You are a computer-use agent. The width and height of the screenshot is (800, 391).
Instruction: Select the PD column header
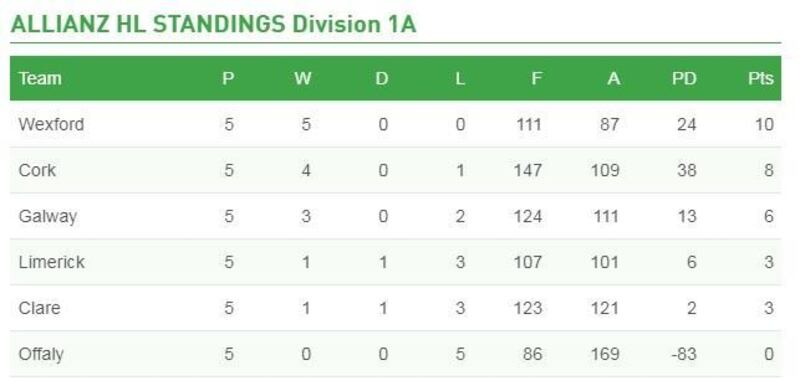click(x=684, y=79)
